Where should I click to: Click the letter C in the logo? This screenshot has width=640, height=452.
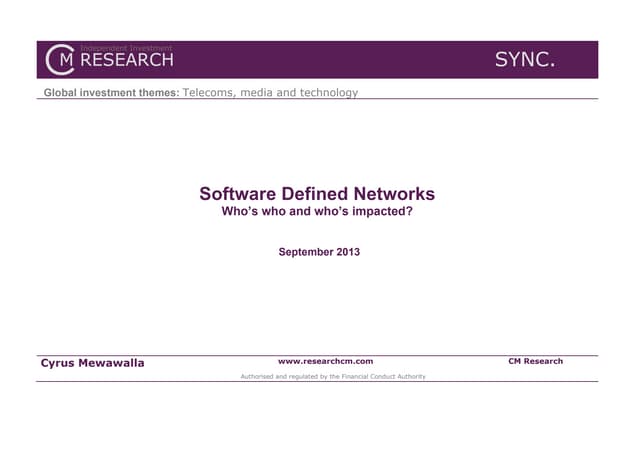coord(50,60)
